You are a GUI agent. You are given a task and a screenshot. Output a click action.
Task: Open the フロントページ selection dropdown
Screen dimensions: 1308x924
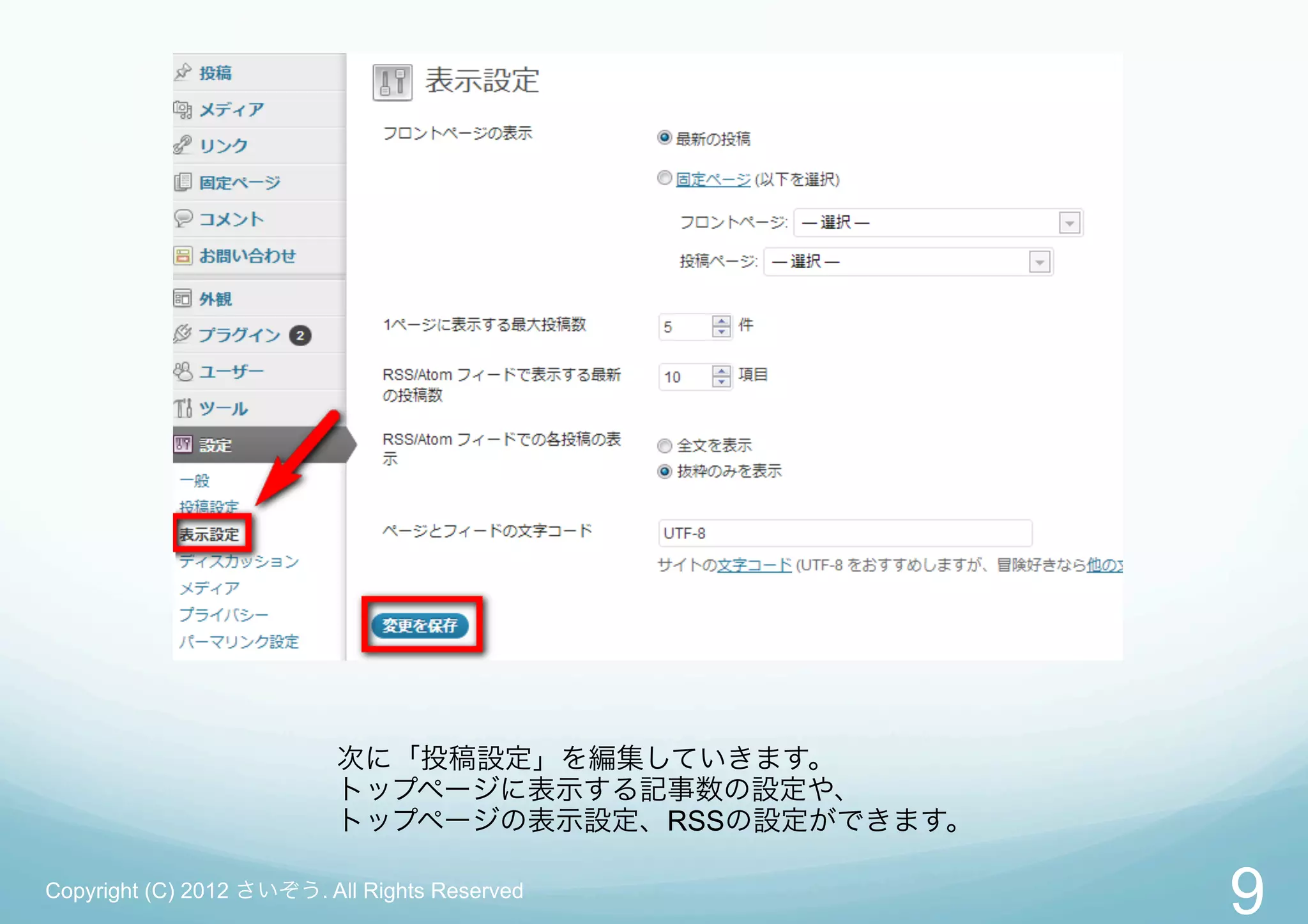pos(938,222)
